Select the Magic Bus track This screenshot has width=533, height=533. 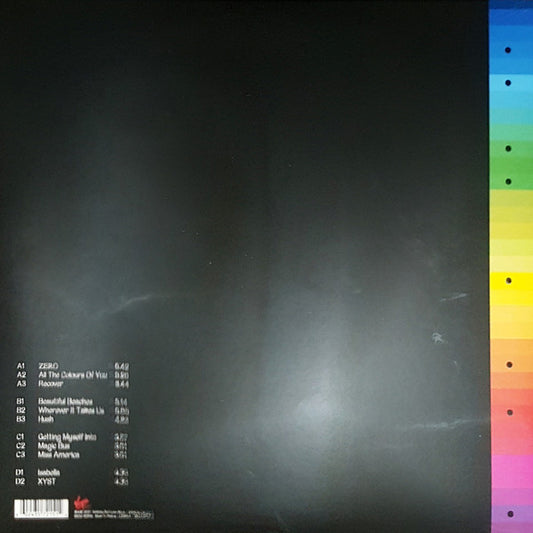(x=54, y=446)
